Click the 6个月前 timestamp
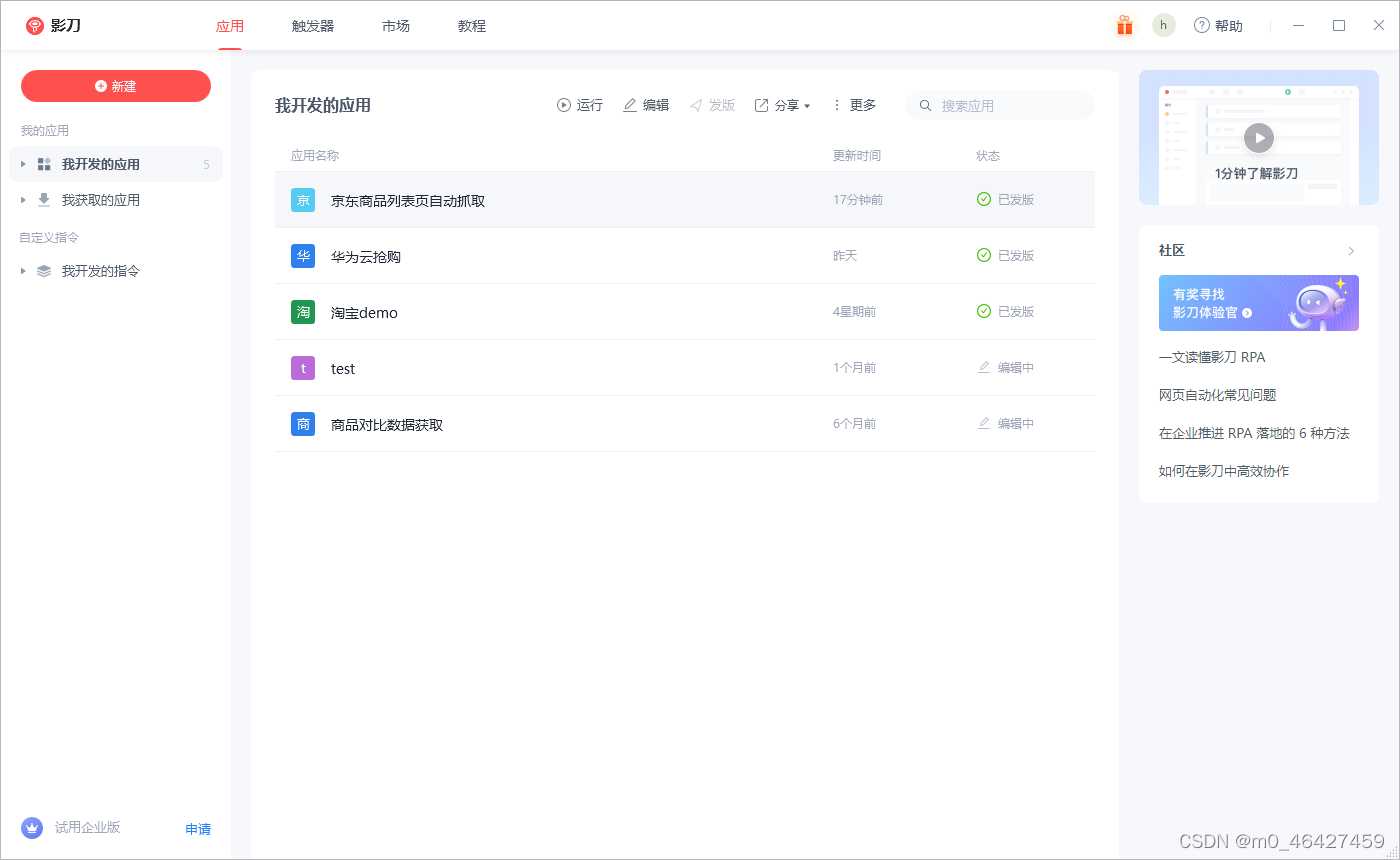This screenshot has width=1400, height=860. pos(855,424)
